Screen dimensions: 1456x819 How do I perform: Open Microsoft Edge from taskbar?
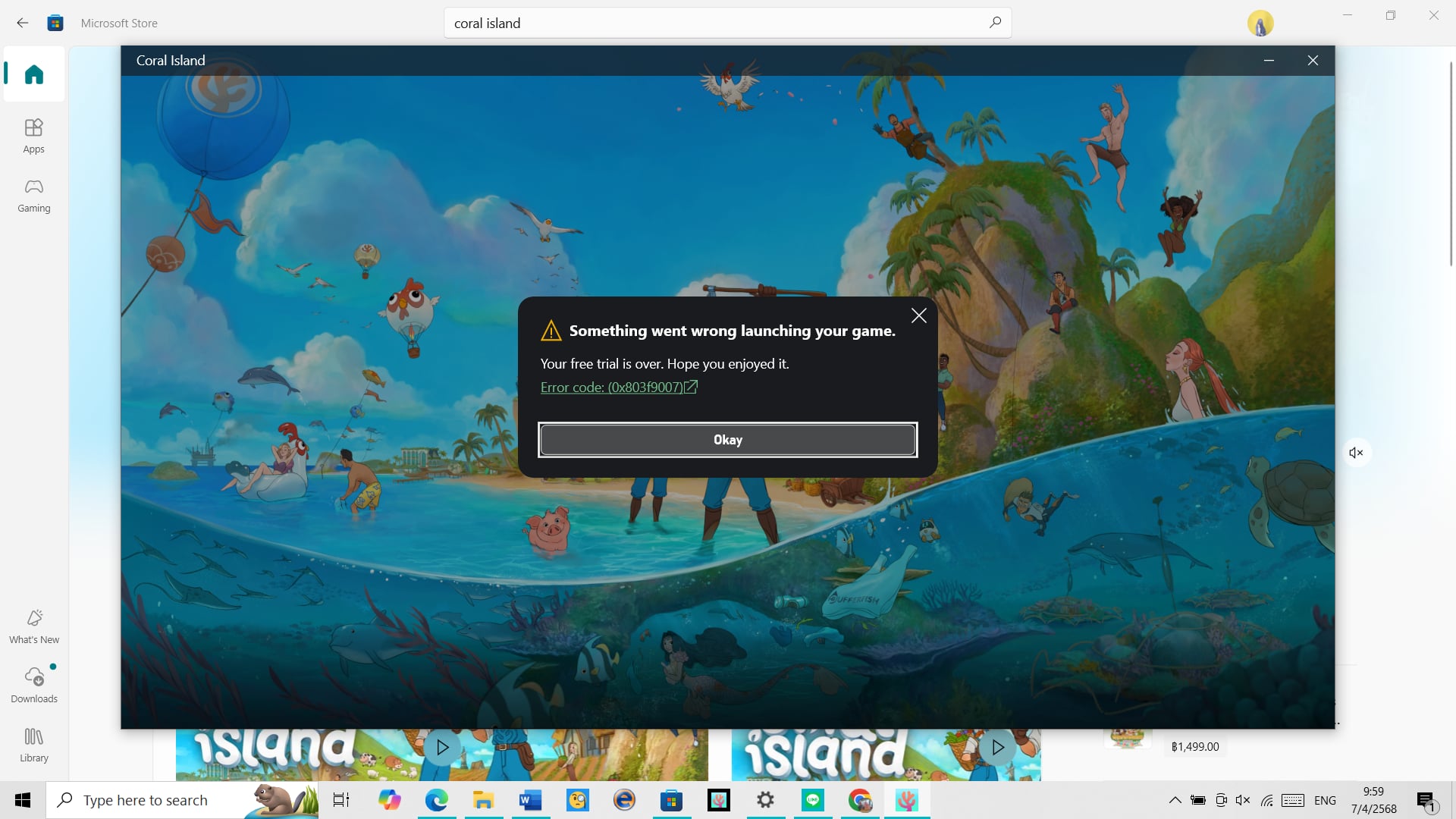click(x=437, y=800)
